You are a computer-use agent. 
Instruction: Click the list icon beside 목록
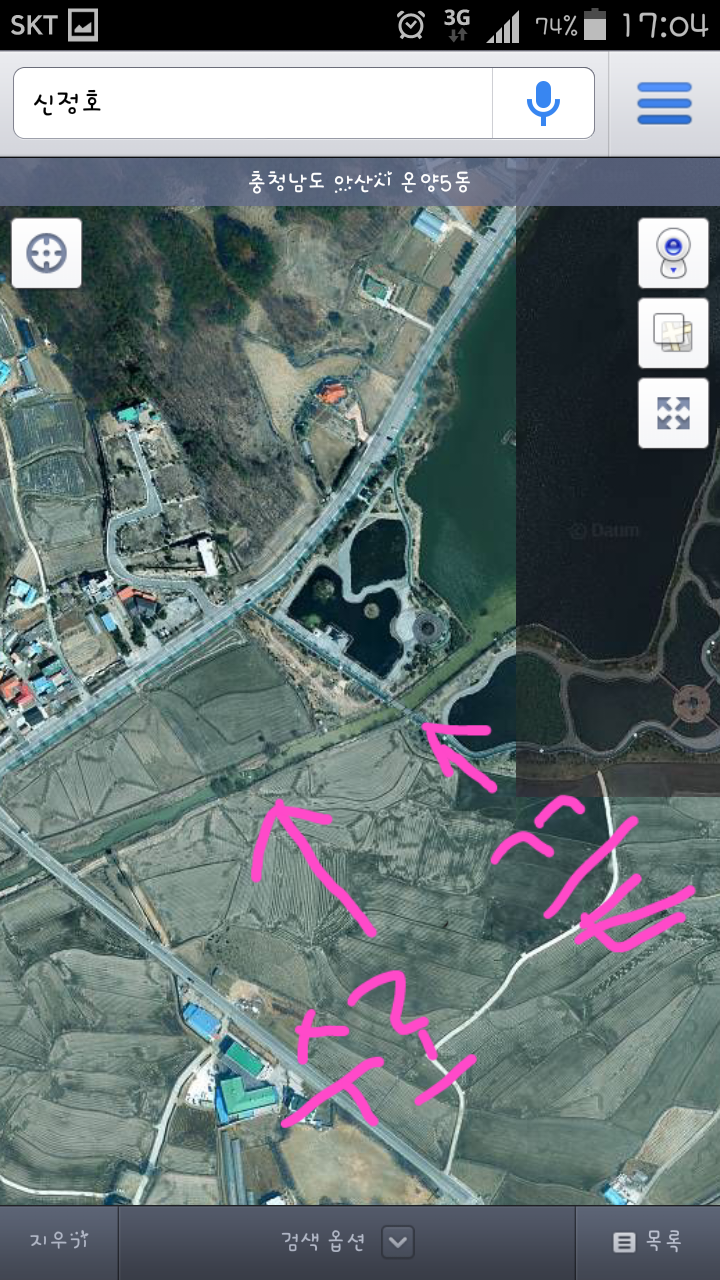pos(624,1243)
